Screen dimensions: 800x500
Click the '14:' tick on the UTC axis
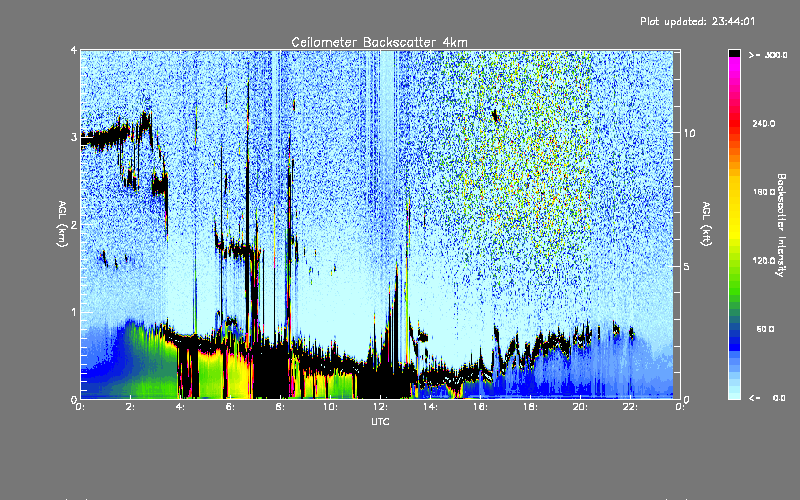coord(430,407)
